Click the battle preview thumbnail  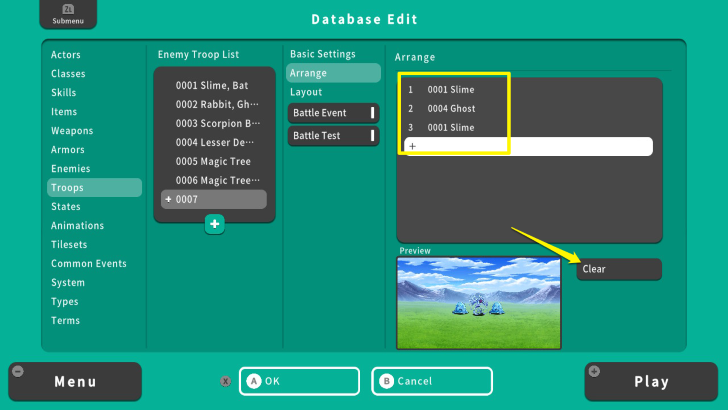pyautogui.click(x=478, y=302)
